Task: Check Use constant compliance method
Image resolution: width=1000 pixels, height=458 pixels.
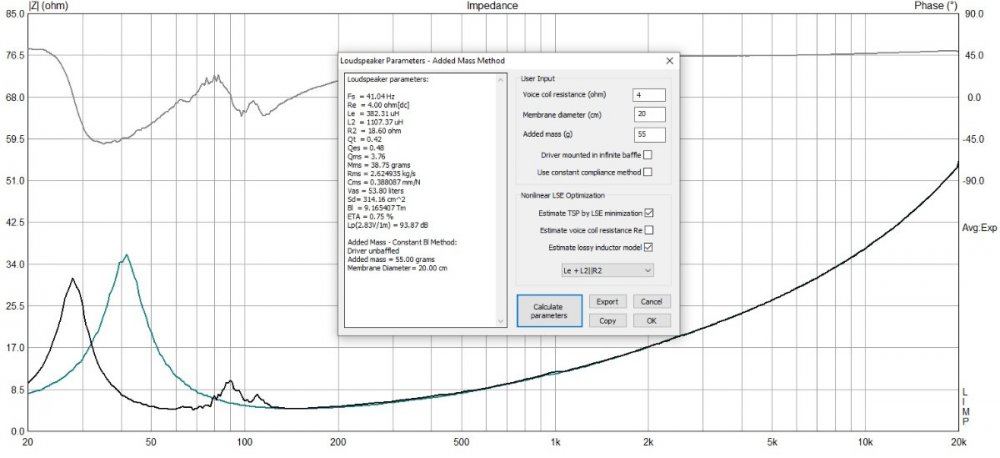Action: point(648,172)
